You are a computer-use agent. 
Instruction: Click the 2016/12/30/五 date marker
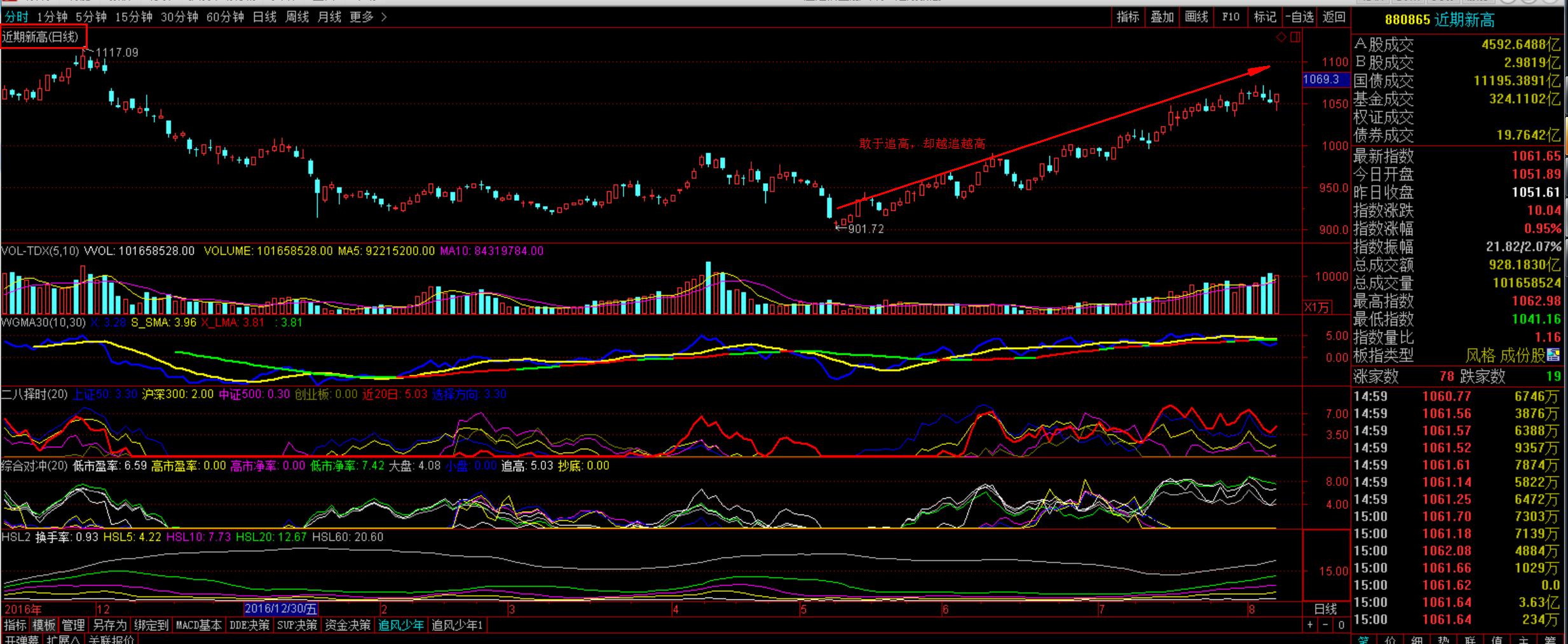(280, 609)
